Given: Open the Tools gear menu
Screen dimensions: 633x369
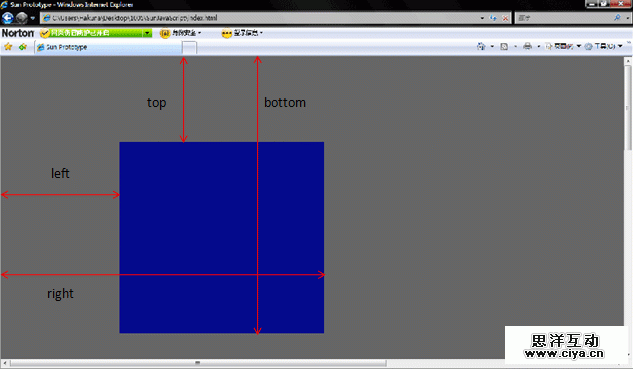Looking at the screenshot, I should click(604, 46).
